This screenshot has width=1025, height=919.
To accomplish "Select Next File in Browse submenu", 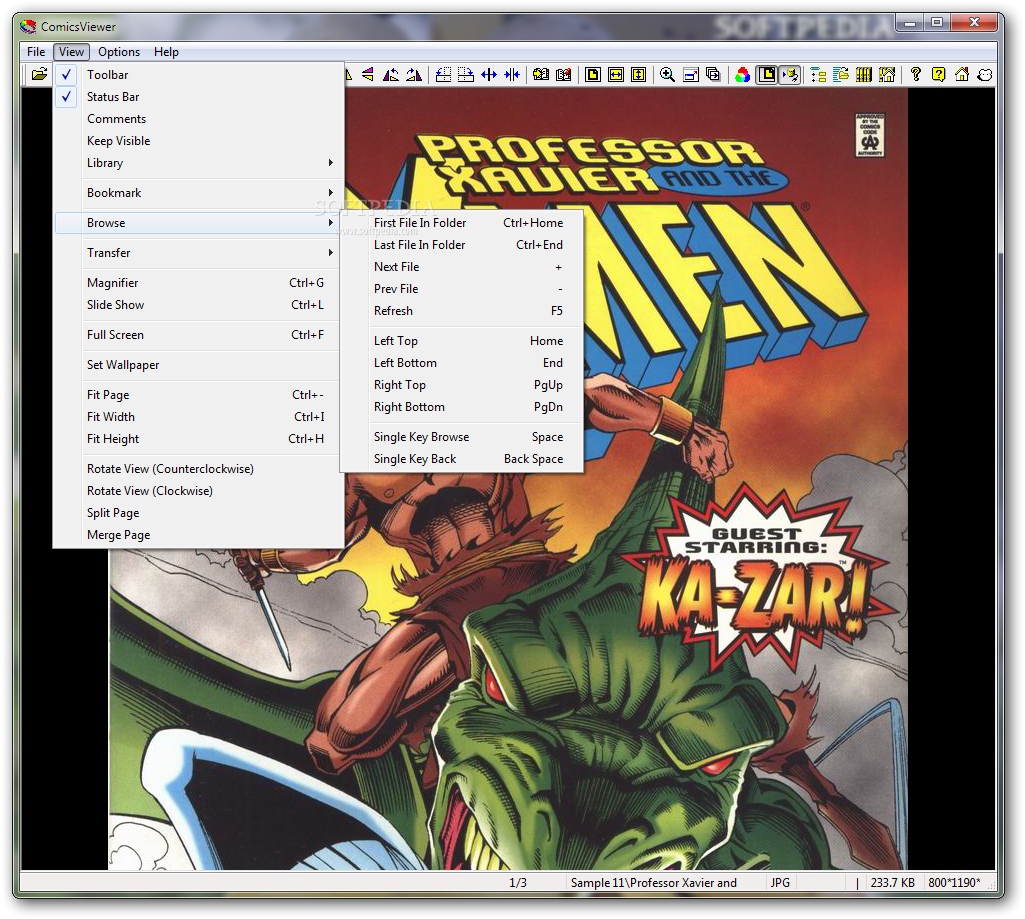I will point(462,267).
